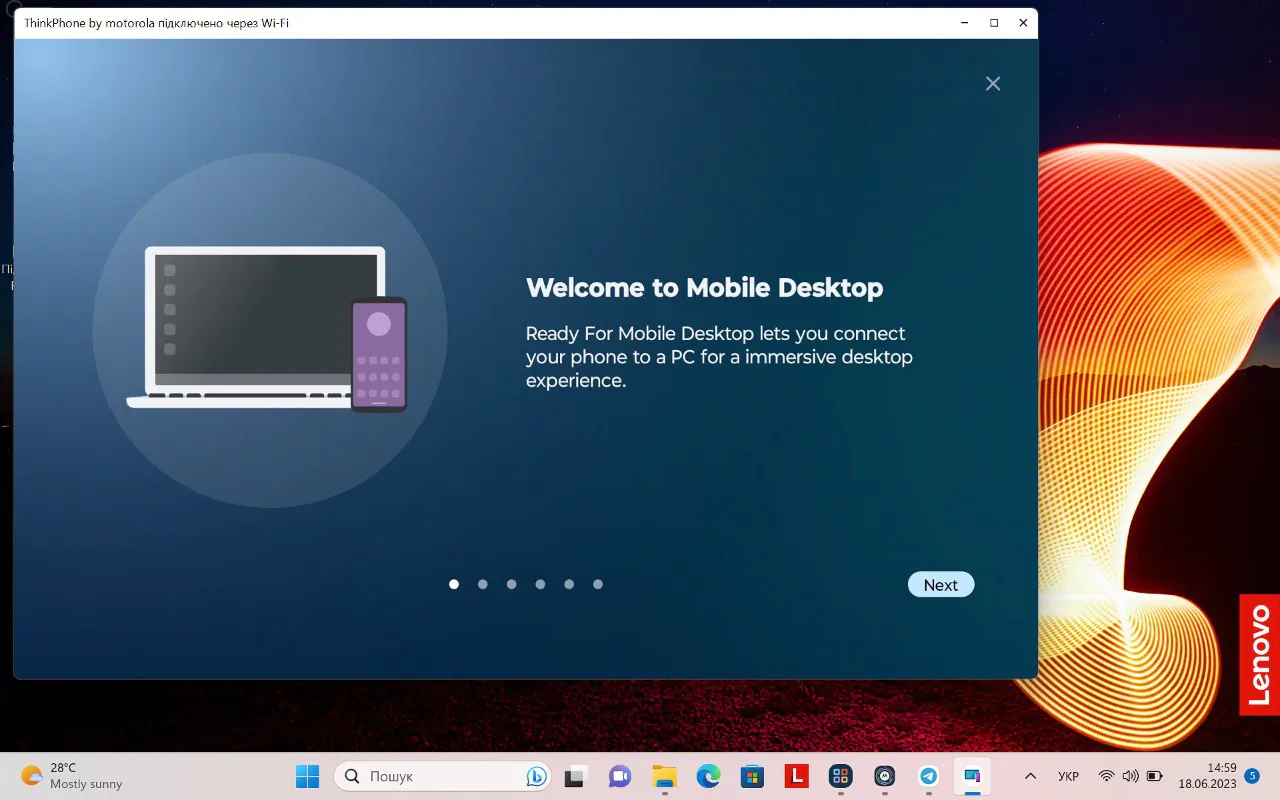Open the weather widget 28°C Mostly sunny

[x=72, y=776]
